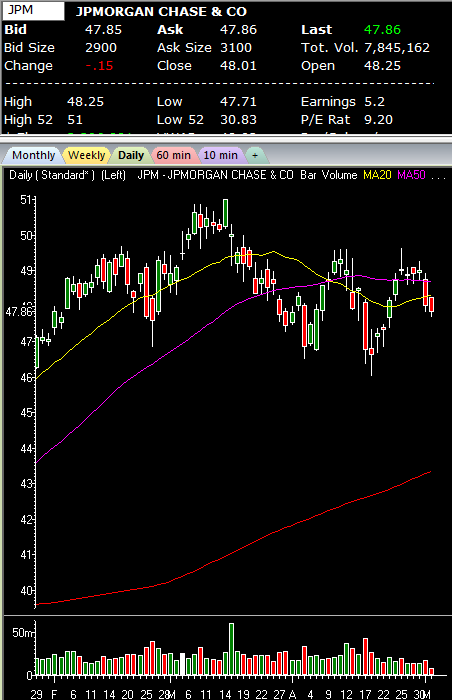The height and width of the screenshot is (700, 452).
Task: Select the MA20 indicator label
Action: pyautogui.click(x=377, y=175)
